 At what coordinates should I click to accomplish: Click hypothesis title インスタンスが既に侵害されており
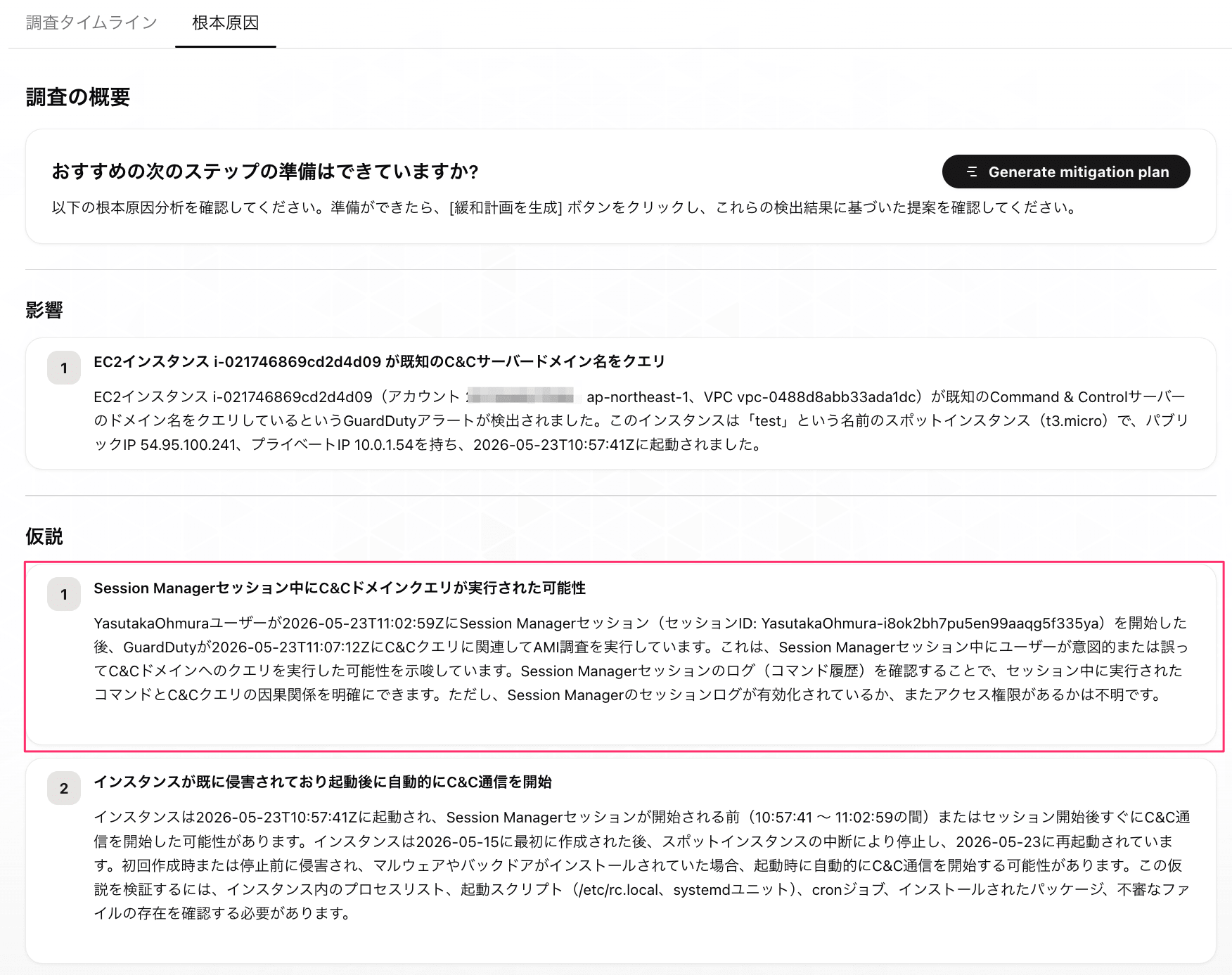pos(323,782)
